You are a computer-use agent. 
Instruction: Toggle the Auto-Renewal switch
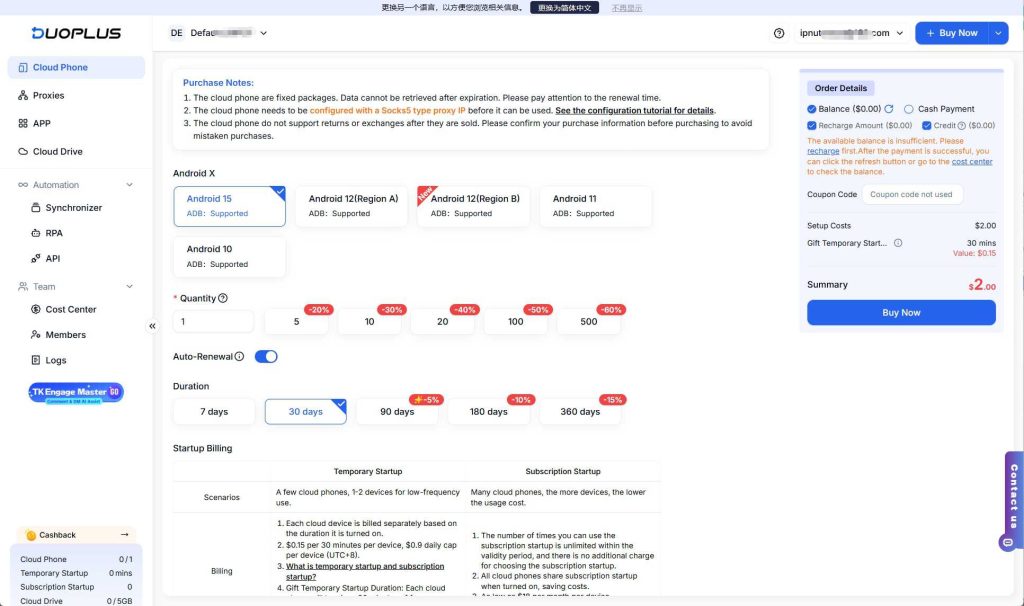[x=266, y=357]
